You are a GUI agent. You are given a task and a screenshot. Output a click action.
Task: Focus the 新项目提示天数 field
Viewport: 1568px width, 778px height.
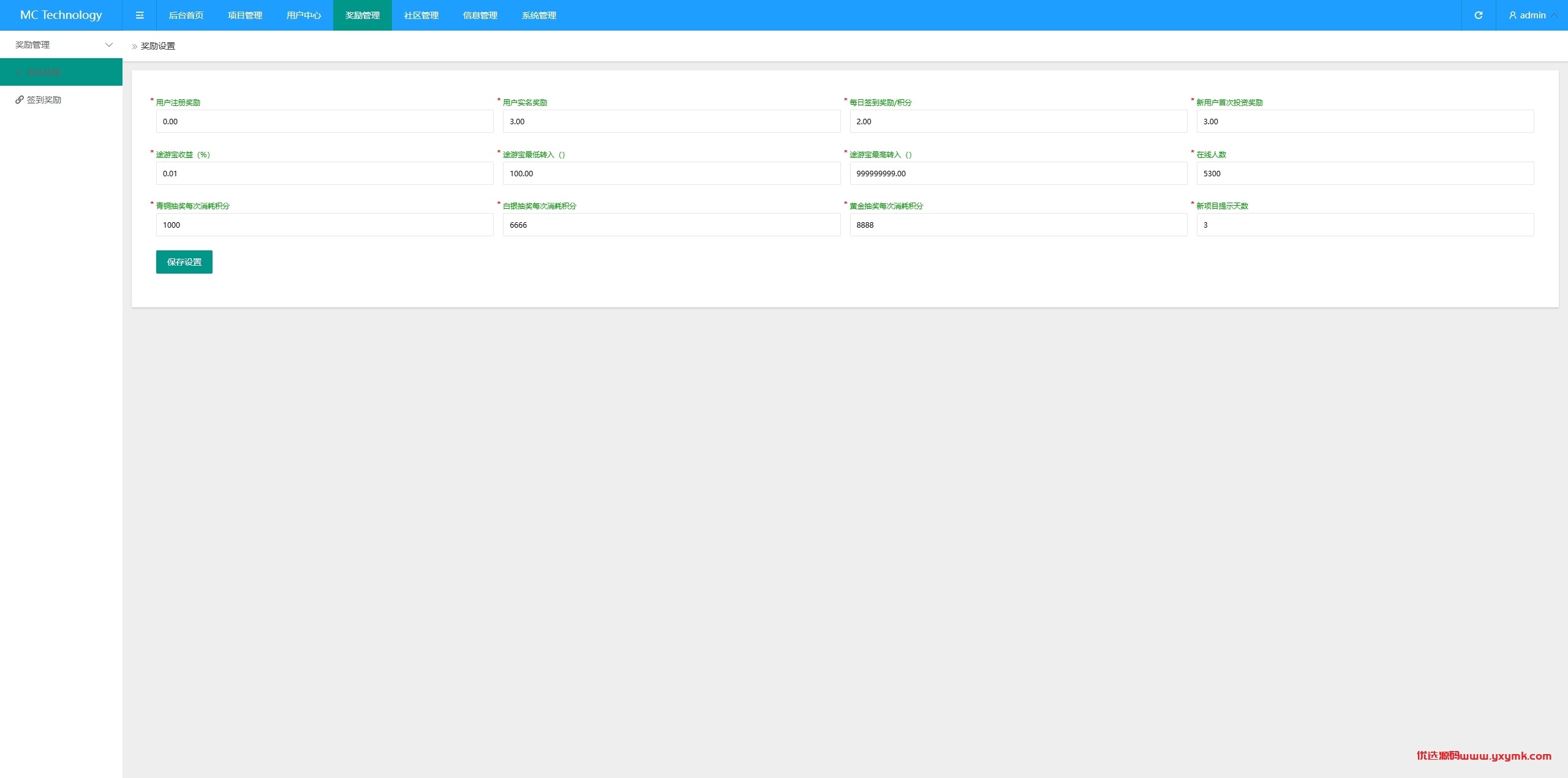[x=1365, y=225]
